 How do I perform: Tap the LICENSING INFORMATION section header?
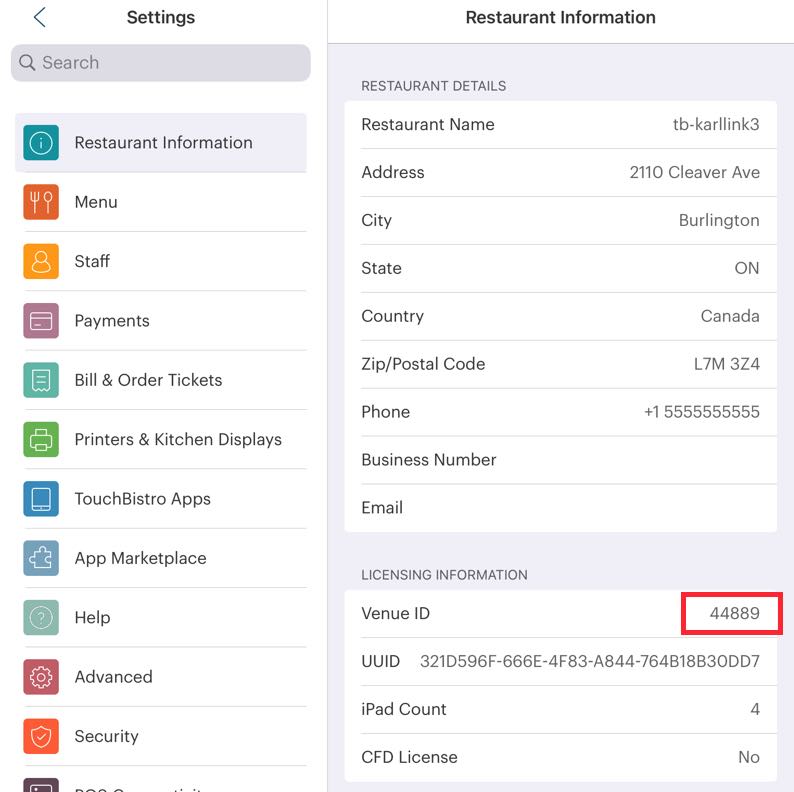pyautogui.click(x=444, y=575)
